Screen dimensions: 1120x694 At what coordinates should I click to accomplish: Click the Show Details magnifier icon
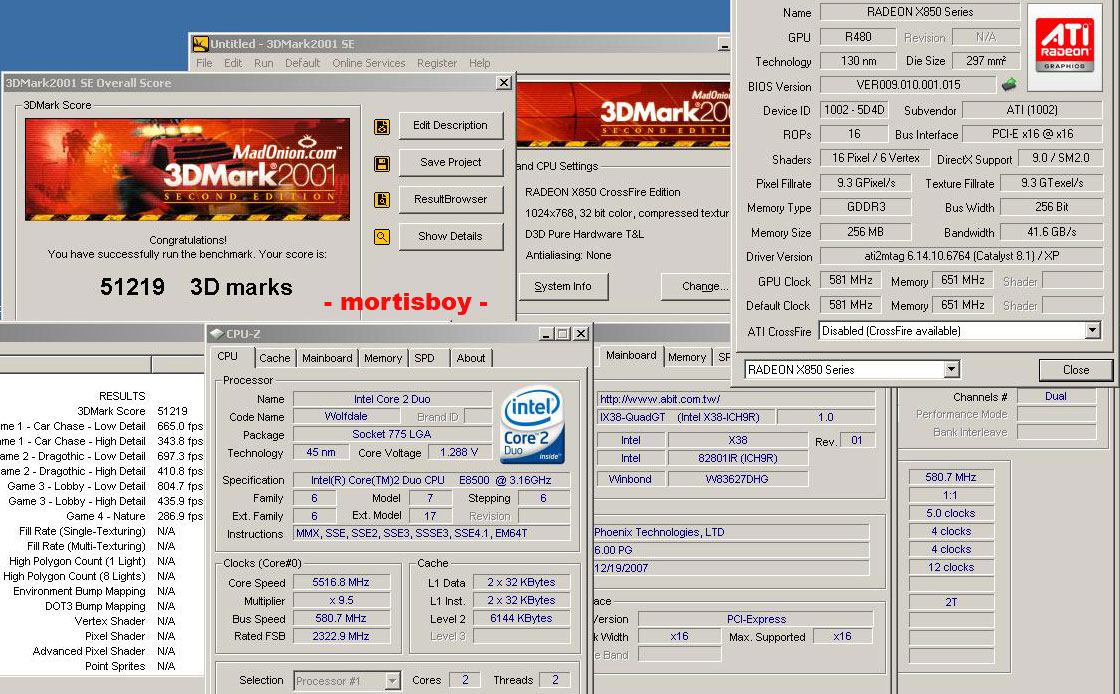click(x=382, y=237)
